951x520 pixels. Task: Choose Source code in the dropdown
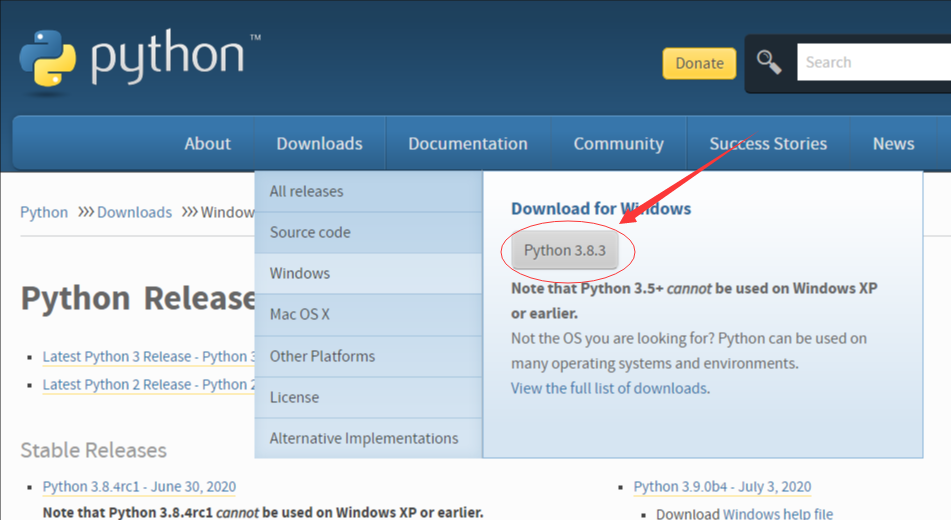pos(310,232)
